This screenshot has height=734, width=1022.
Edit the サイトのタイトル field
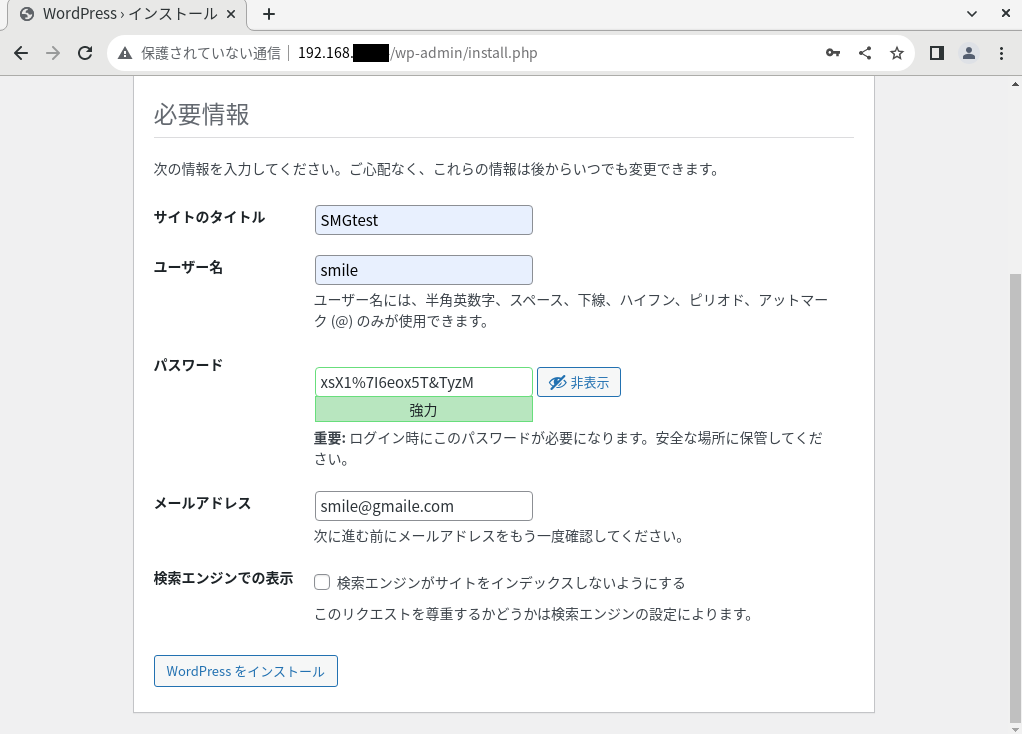[424, 220]
